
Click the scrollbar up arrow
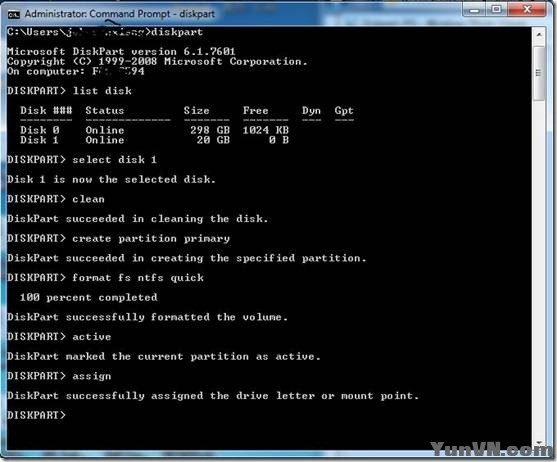click(539, 35)
